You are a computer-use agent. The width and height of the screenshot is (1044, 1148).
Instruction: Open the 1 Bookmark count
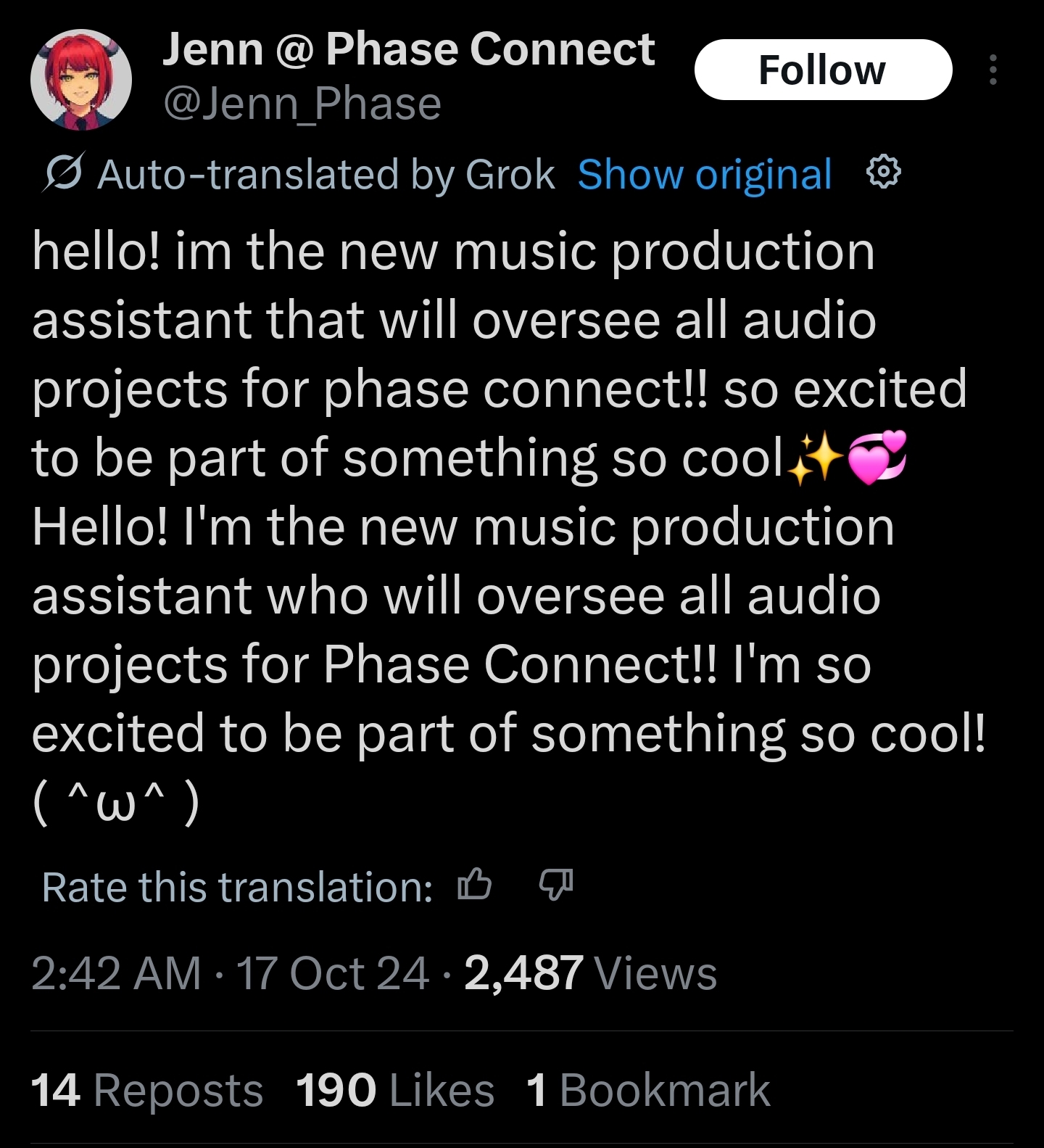click(x=647, y=1090)
